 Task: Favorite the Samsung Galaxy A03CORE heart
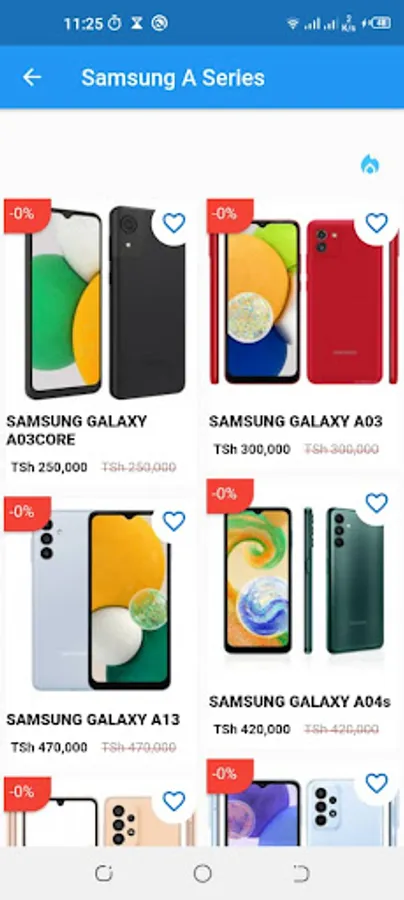(x=174, y=223)
